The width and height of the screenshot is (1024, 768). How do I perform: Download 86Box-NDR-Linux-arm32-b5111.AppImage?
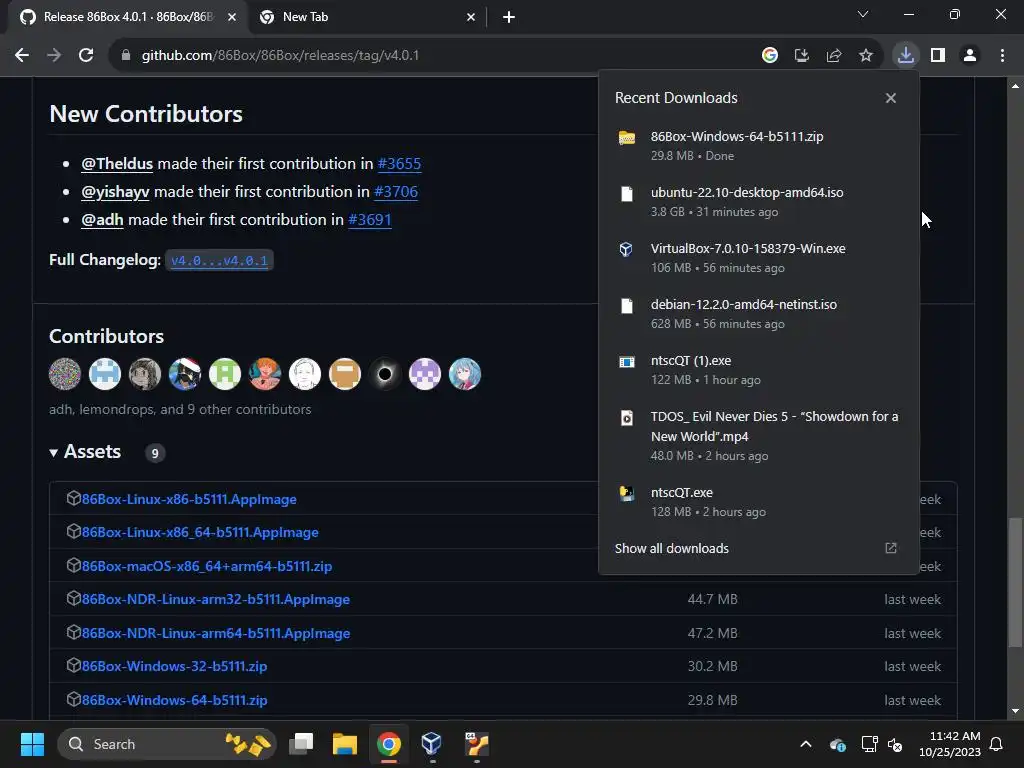point(216,600)
